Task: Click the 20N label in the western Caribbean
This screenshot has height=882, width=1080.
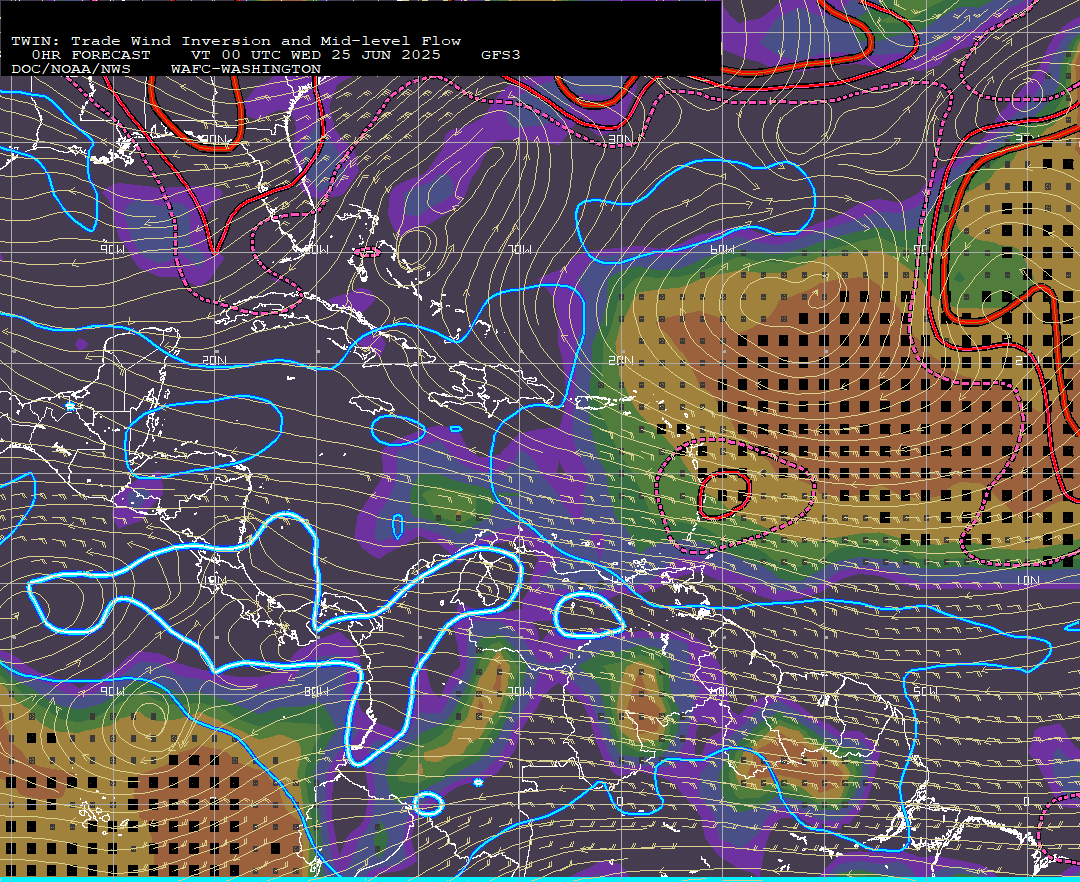Action: 214,360
